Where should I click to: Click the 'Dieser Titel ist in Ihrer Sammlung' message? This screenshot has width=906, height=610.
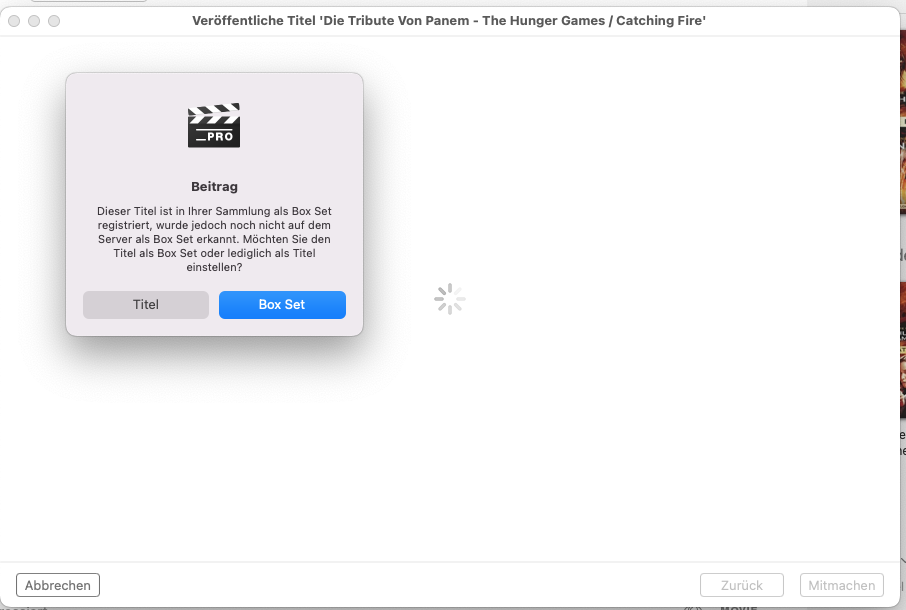tap(214, 239)
